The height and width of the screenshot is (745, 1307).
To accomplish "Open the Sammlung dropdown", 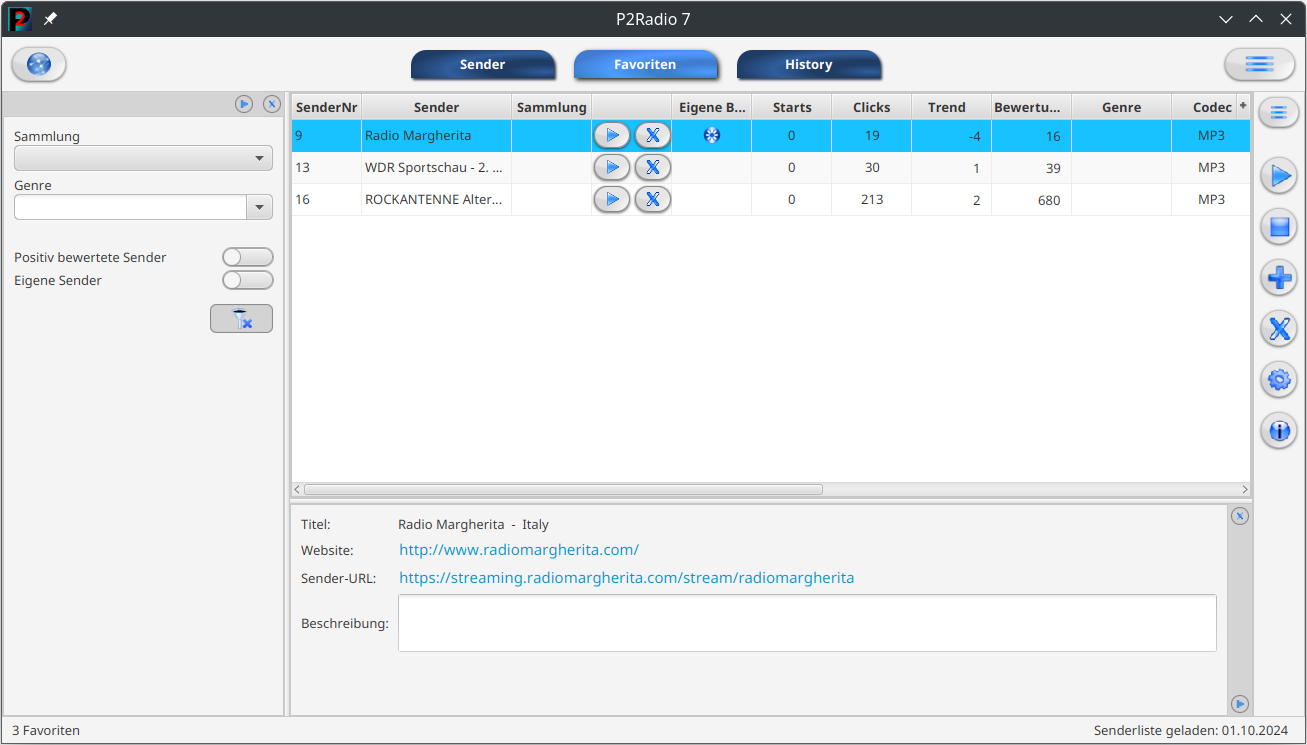I will (143, 158).
